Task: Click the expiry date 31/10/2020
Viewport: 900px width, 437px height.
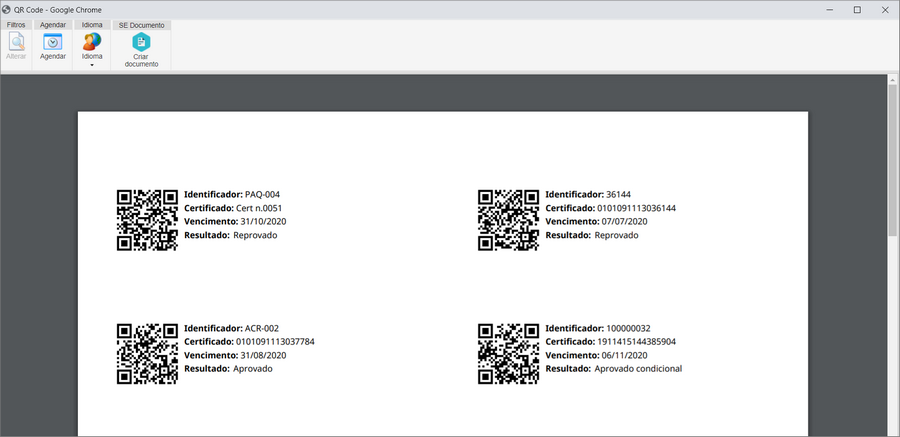Action: [x=263, y=221]
